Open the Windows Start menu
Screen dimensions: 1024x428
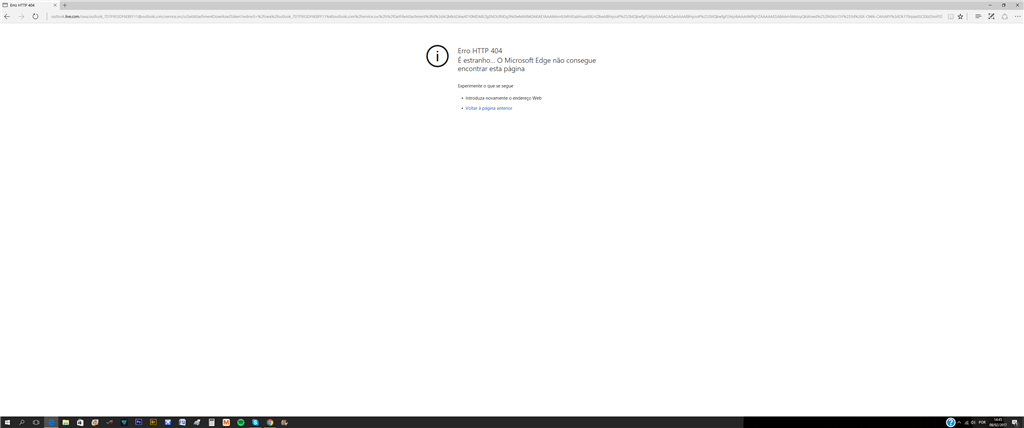pos(7,422)
